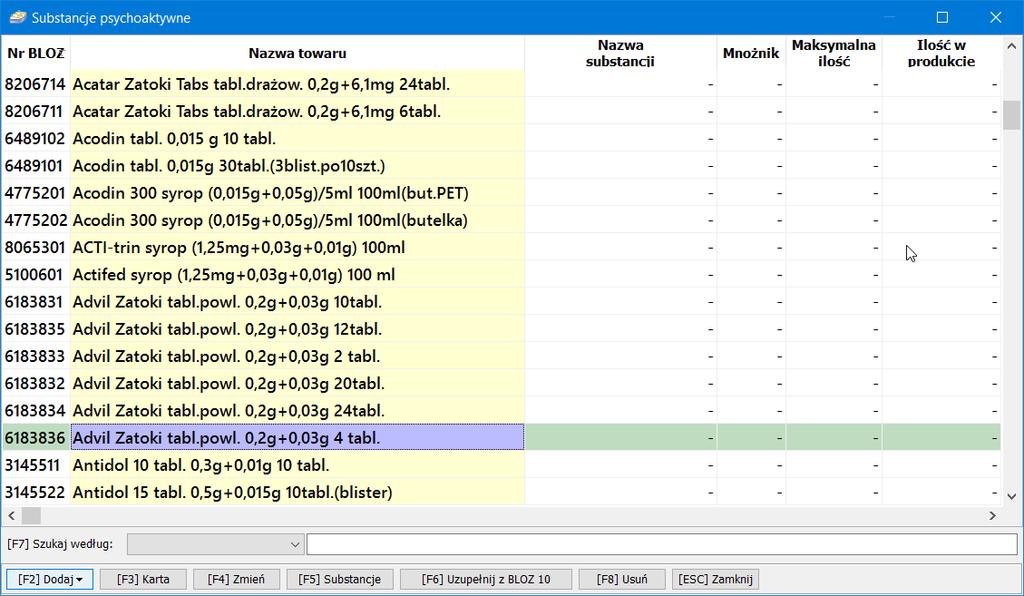The height and width of the screenshot is (596, 1024).
Task: Click BLOZ number 6183836
Action: point(35,438)
